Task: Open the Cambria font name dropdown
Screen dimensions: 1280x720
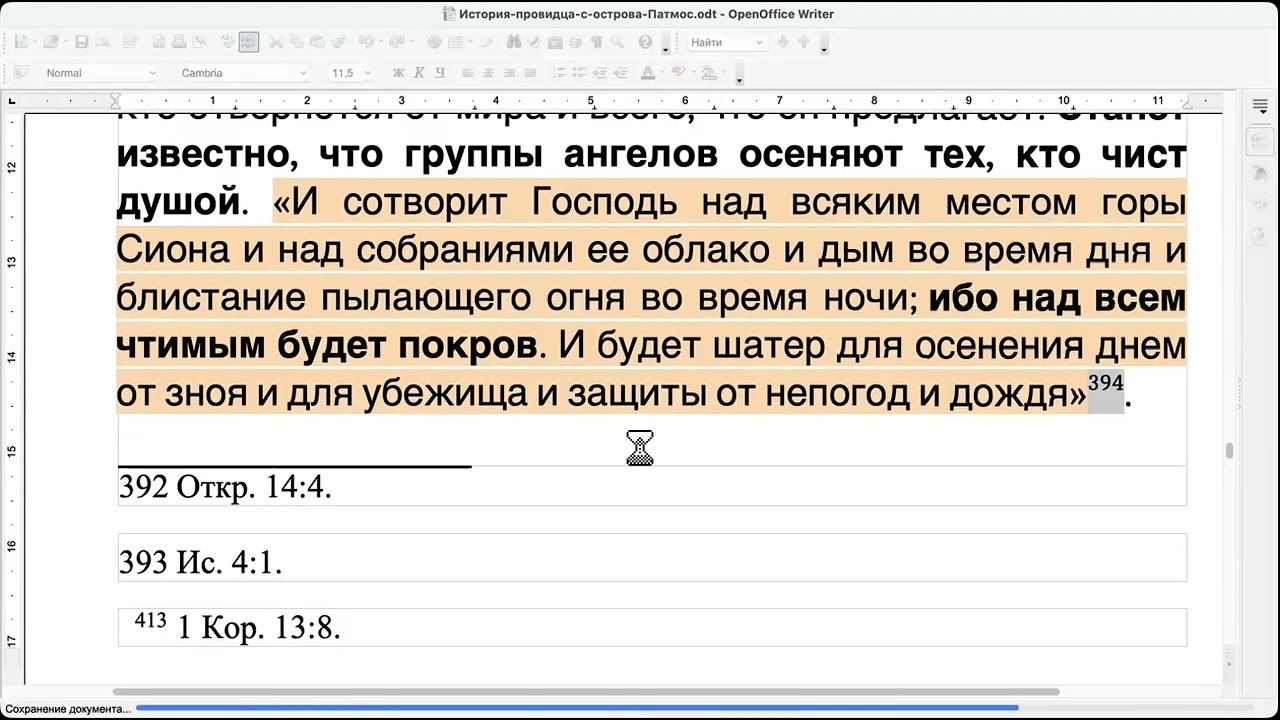Action: (303, 73)
